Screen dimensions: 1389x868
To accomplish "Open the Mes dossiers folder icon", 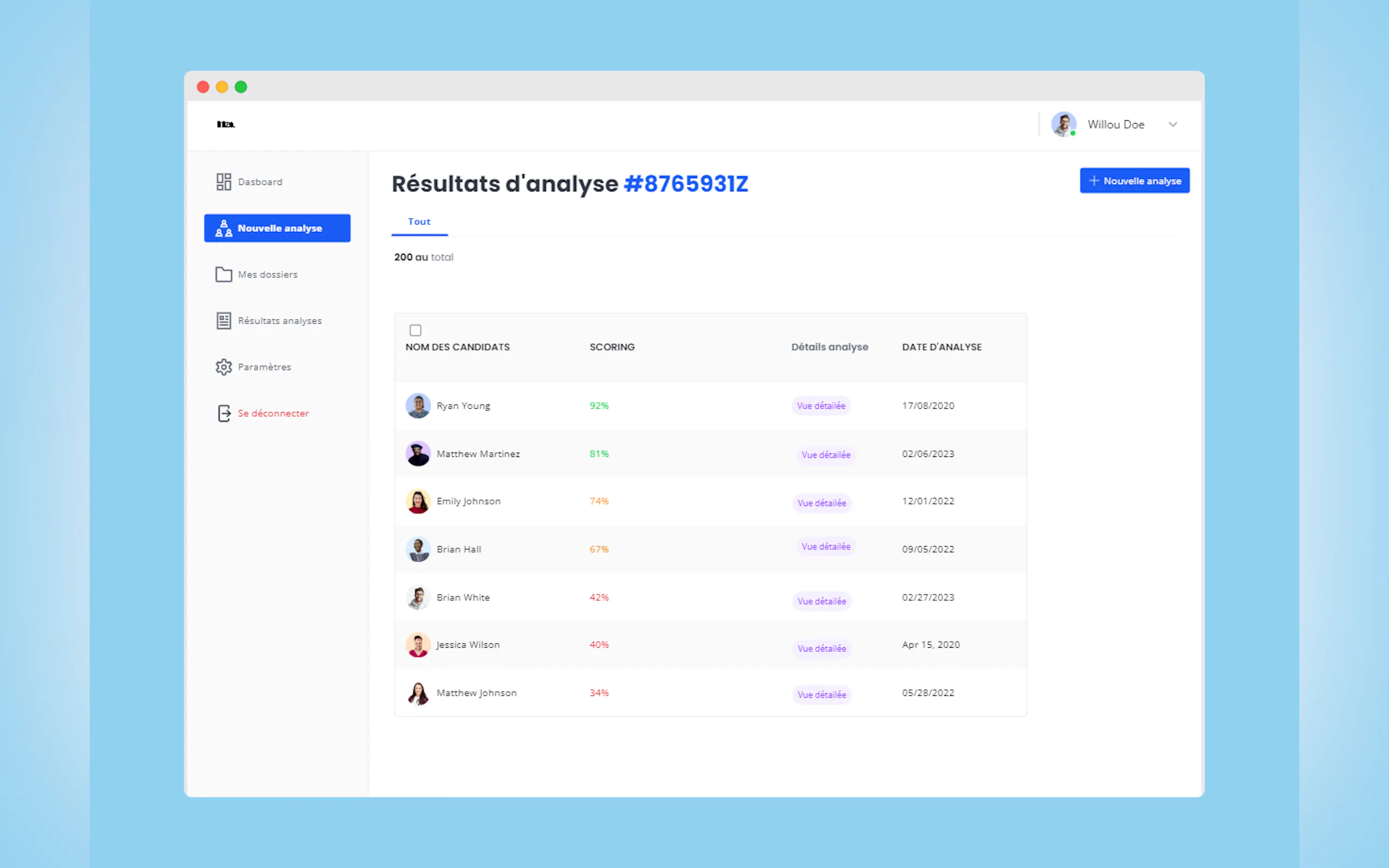I will [x=223, y=274].
